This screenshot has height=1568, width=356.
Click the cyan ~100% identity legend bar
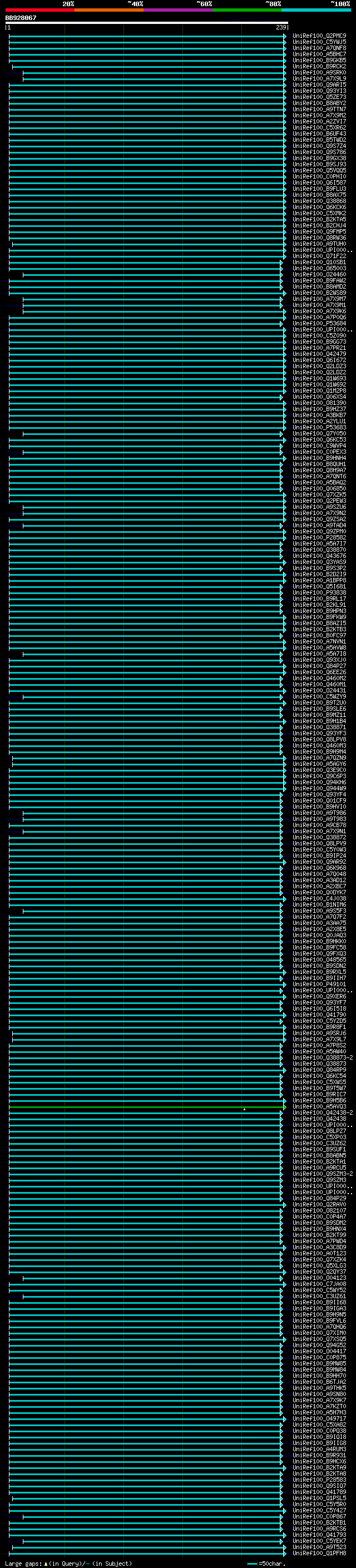tap(317, 10)
